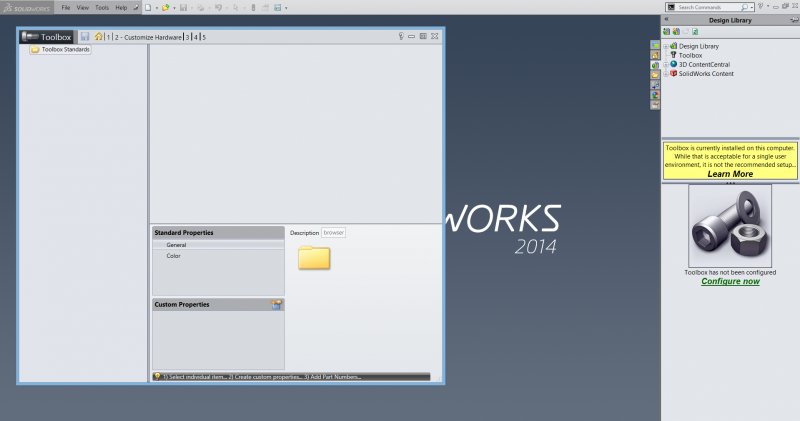Screen dimensions: 800x421
Task: Save Toolbox settings with the floppy icon
Action: pos(85,37)
